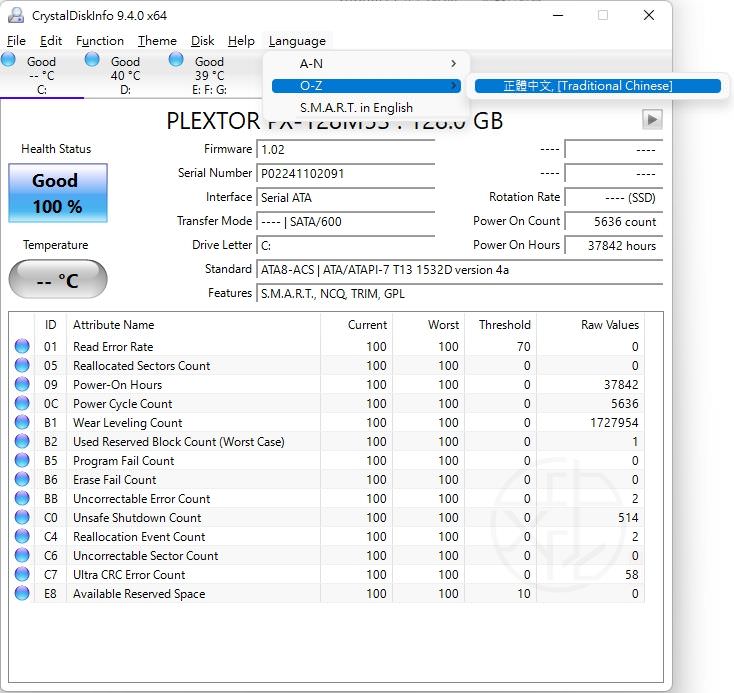The height and width of the screenshot is (693, 734).
Task: Click status orb for Read Error Rate
Action: 22,347
